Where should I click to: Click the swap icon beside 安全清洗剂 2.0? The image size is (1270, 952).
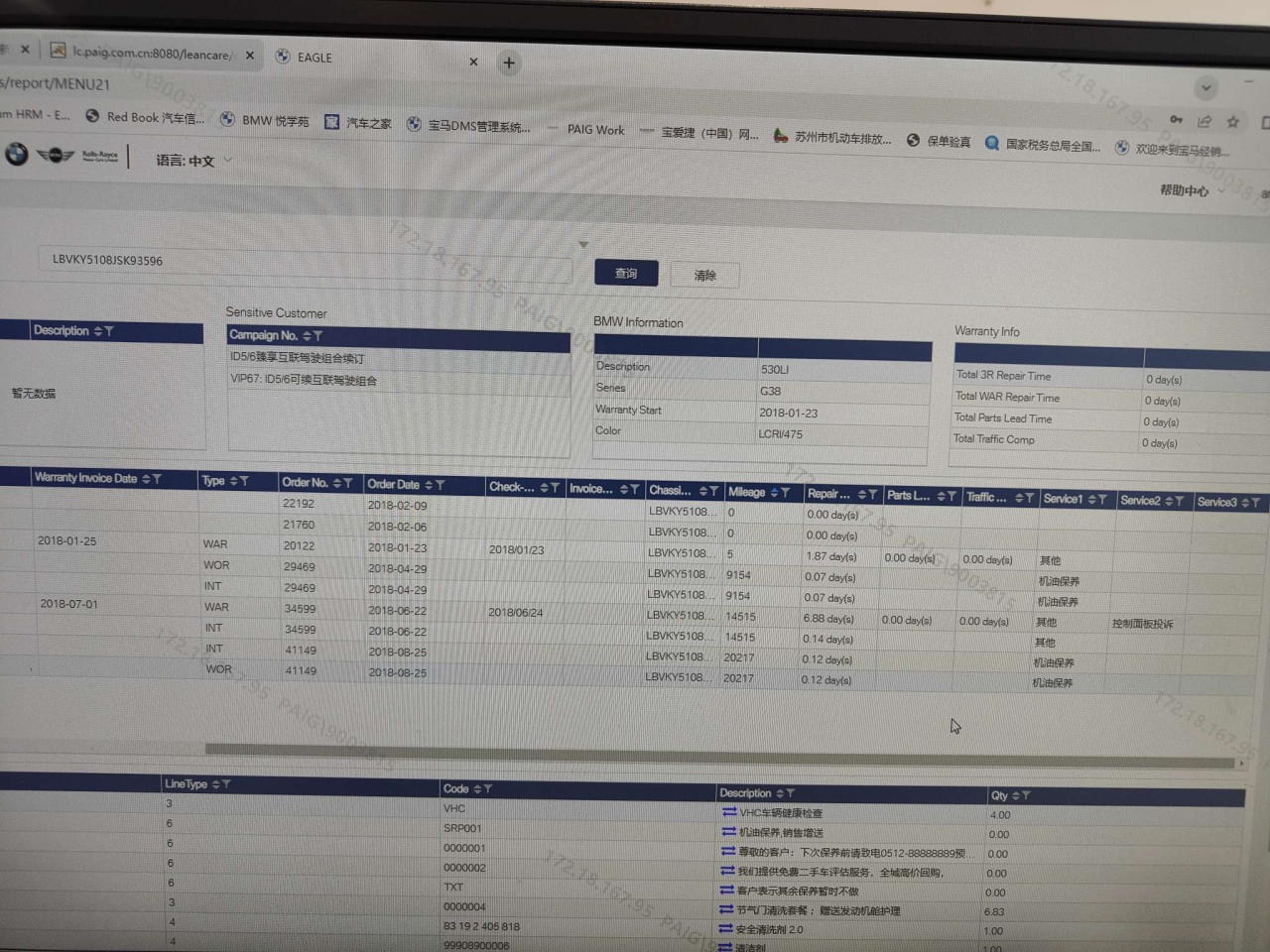pos(726,929)
